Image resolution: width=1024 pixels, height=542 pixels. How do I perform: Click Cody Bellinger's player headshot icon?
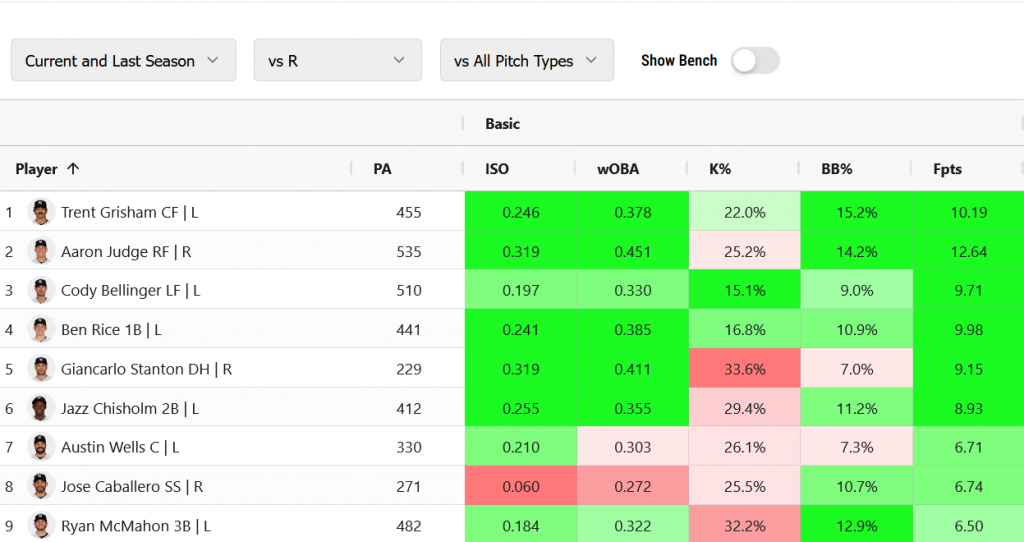point(40,291)
